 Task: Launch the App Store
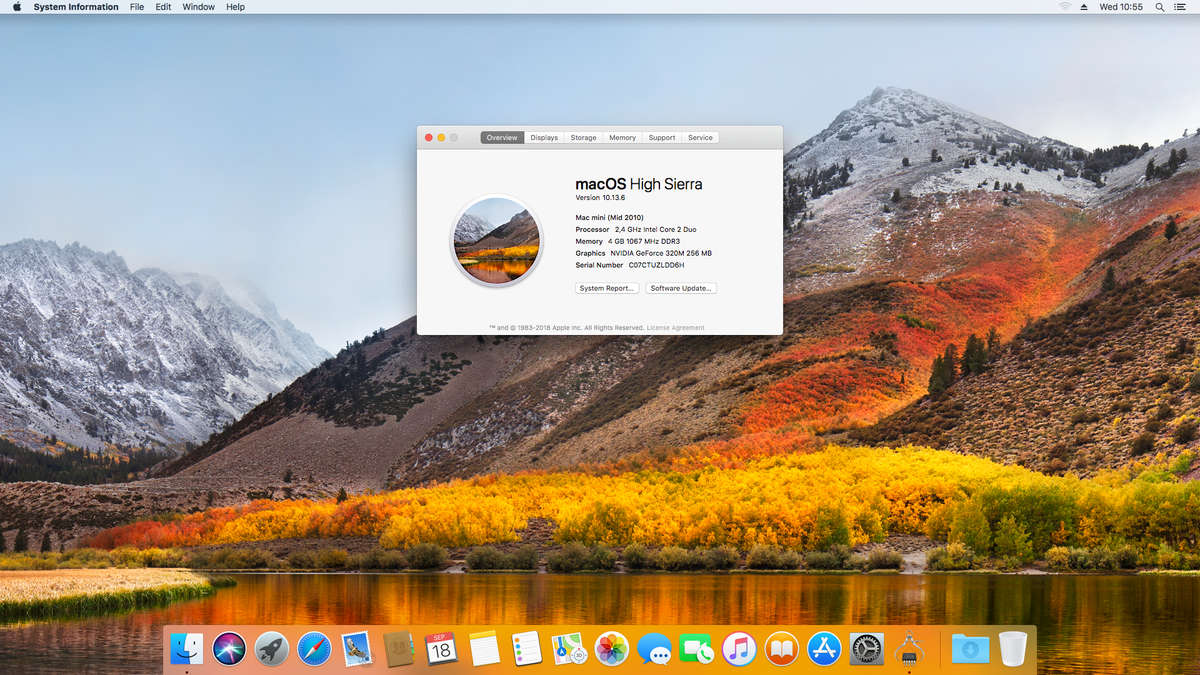coord(822,648)
